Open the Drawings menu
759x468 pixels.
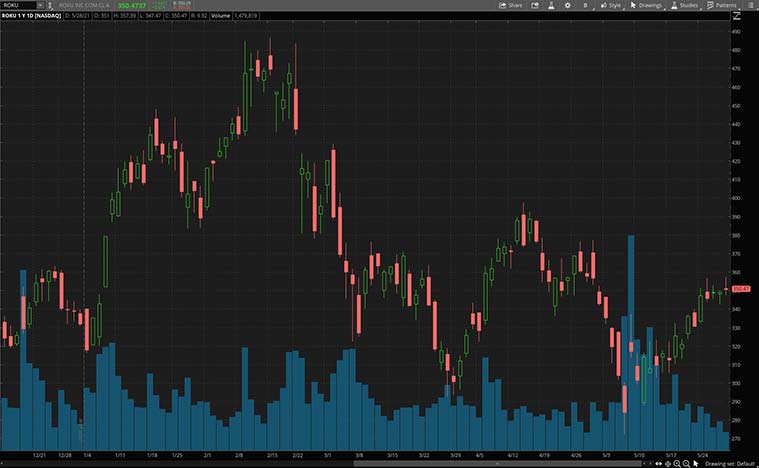(646, 5)
